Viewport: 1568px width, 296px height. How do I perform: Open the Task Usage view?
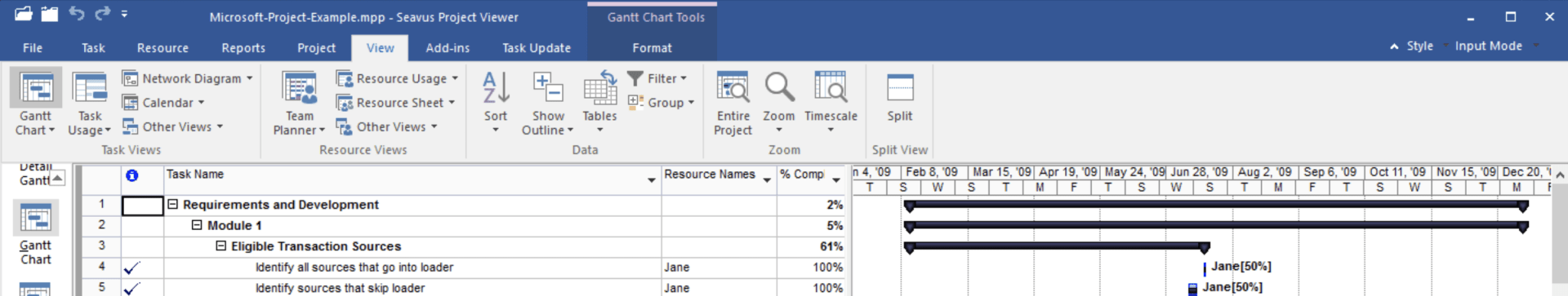coord(89,103)
